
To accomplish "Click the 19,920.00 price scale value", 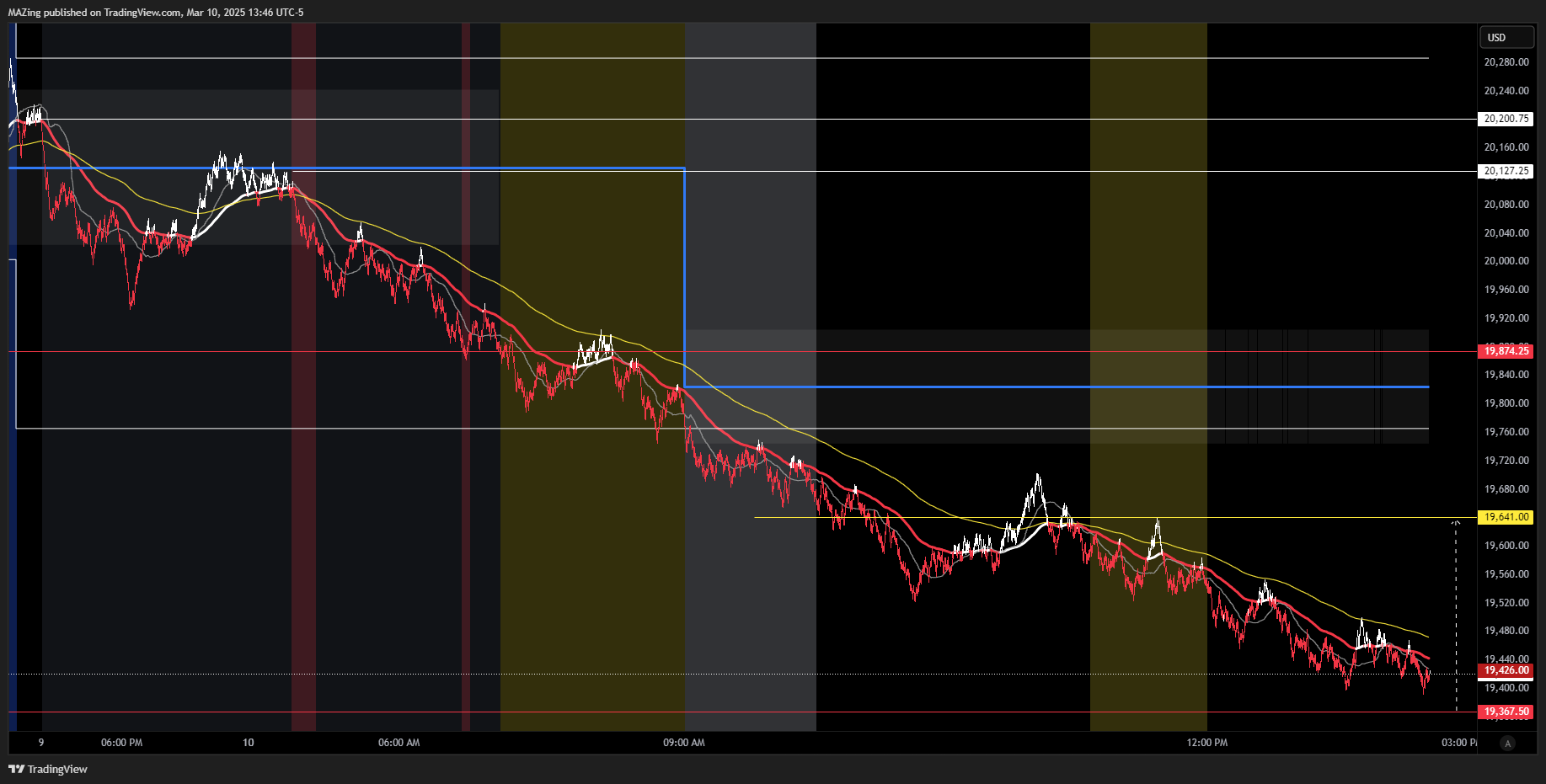I will tap(1506, 318).
